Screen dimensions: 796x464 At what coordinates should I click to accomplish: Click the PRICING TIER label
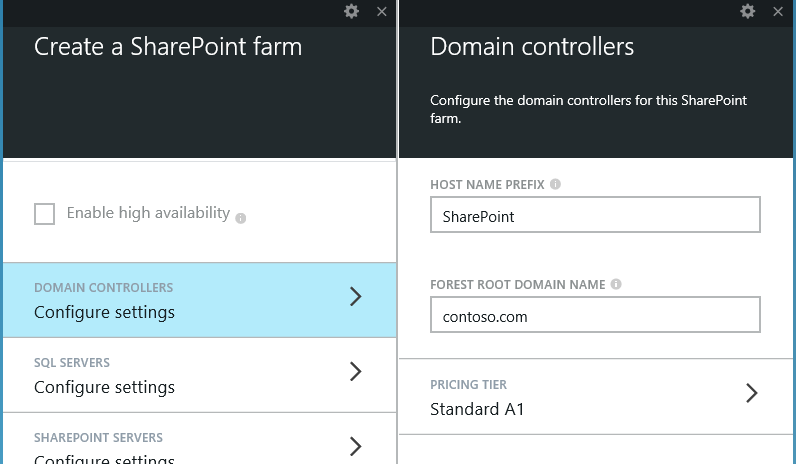(x=469, y=385)
